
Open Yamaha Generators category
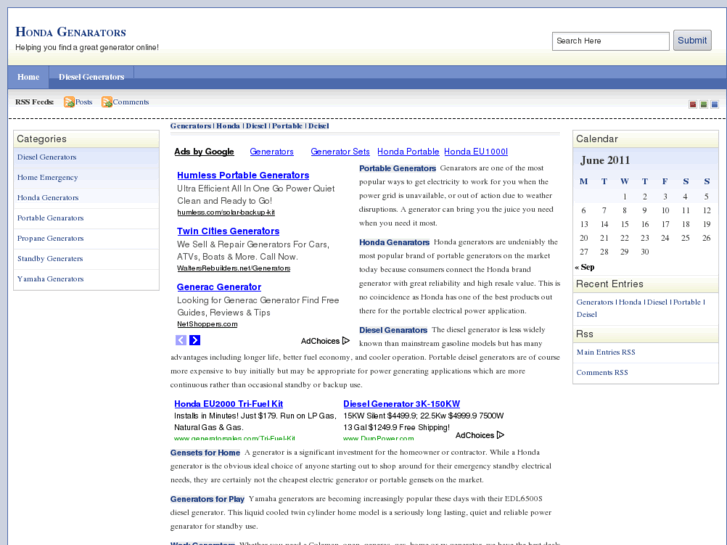51,279
